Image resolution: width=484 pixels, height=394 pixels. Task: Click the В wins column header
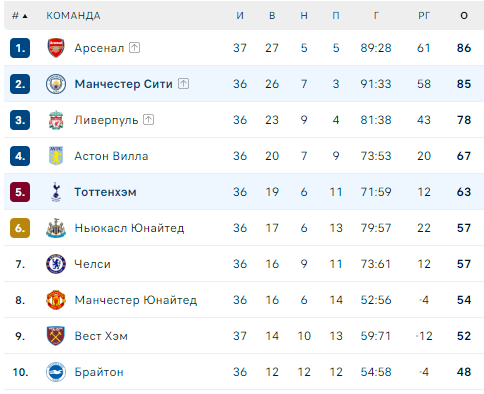click(x=272, y=16)
